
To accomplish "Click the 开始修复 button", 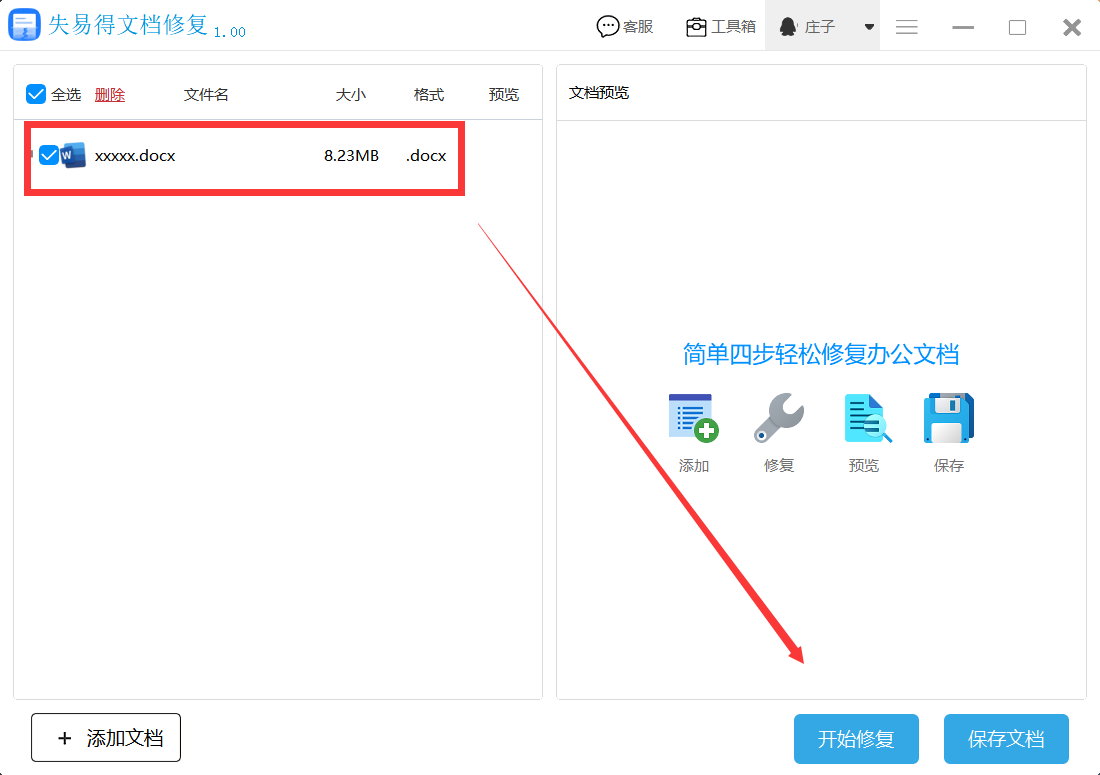I will pos(856,739).
